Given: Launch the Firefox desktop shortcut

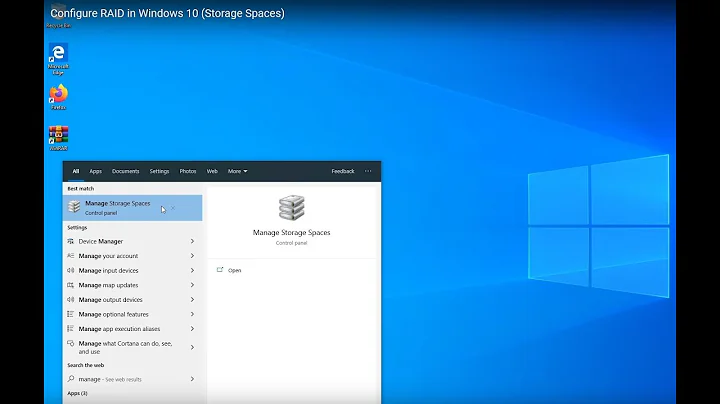Looking at the screenshot, I should click(58, 97).
